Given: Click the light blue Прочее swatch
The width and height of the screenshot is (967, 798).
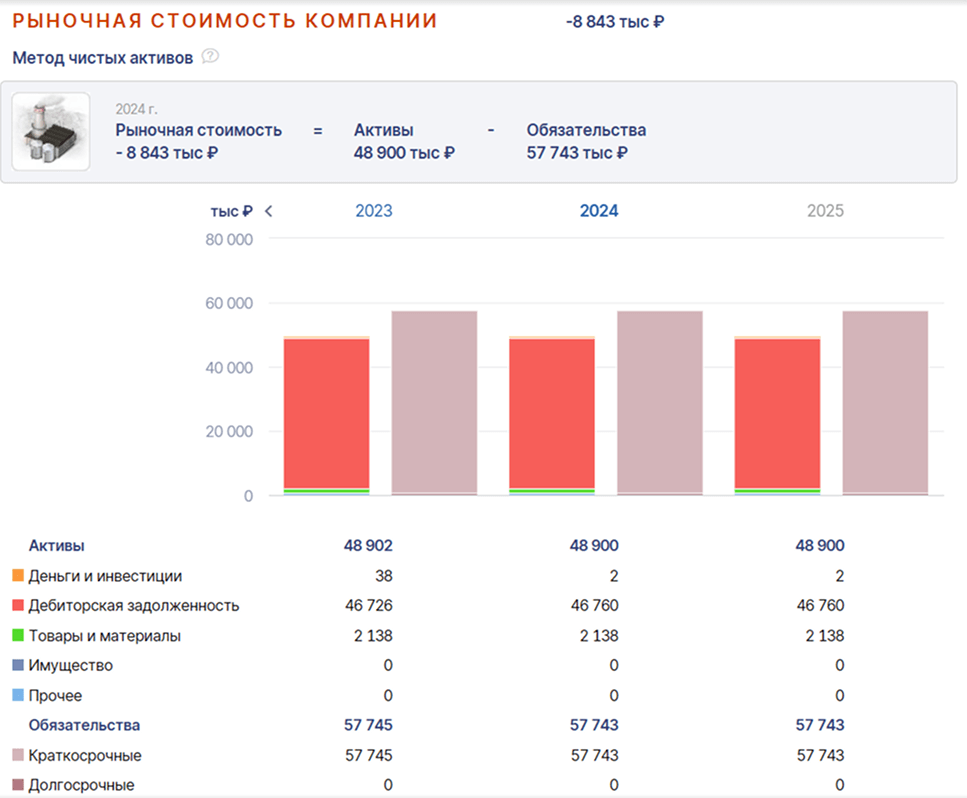Looking at the screenshot, I should pyautogui.click(x=18, y=695).
